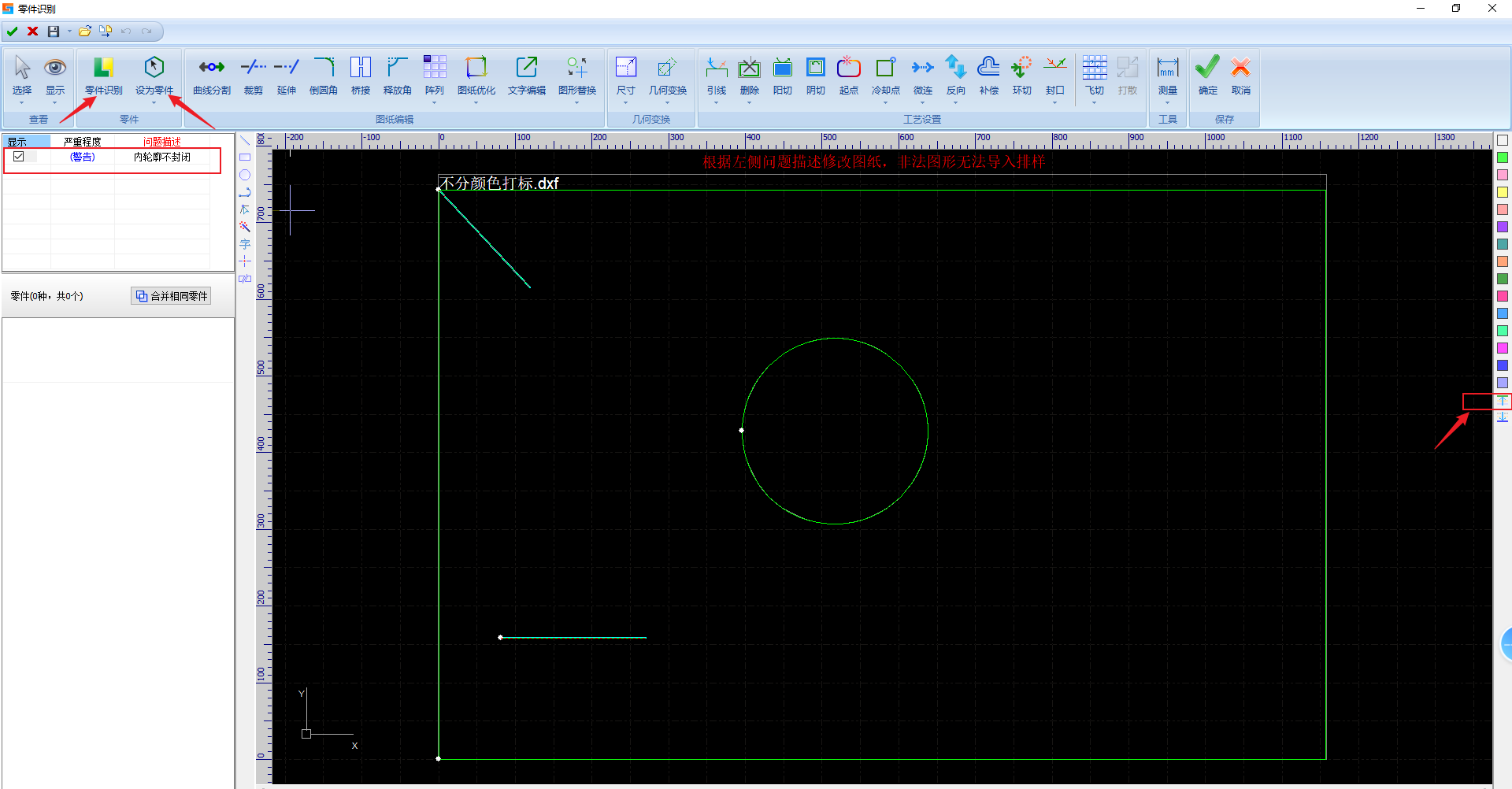Select the circle drawing tool in side toolbar
Image resolution: width=1512 pixels, height=789 pixels.
point(245,175)
